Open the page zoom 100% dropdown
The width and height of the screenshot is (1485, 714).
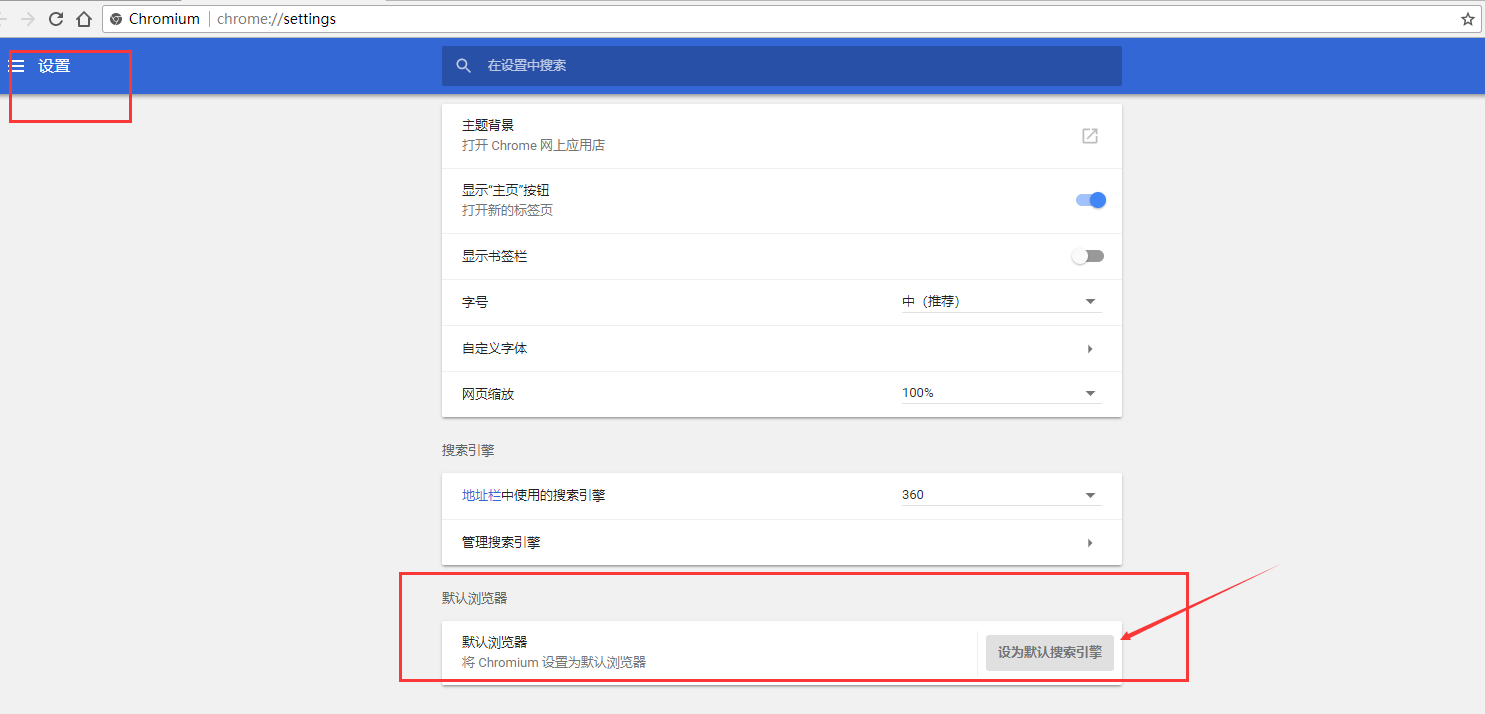coord(1001,393)
